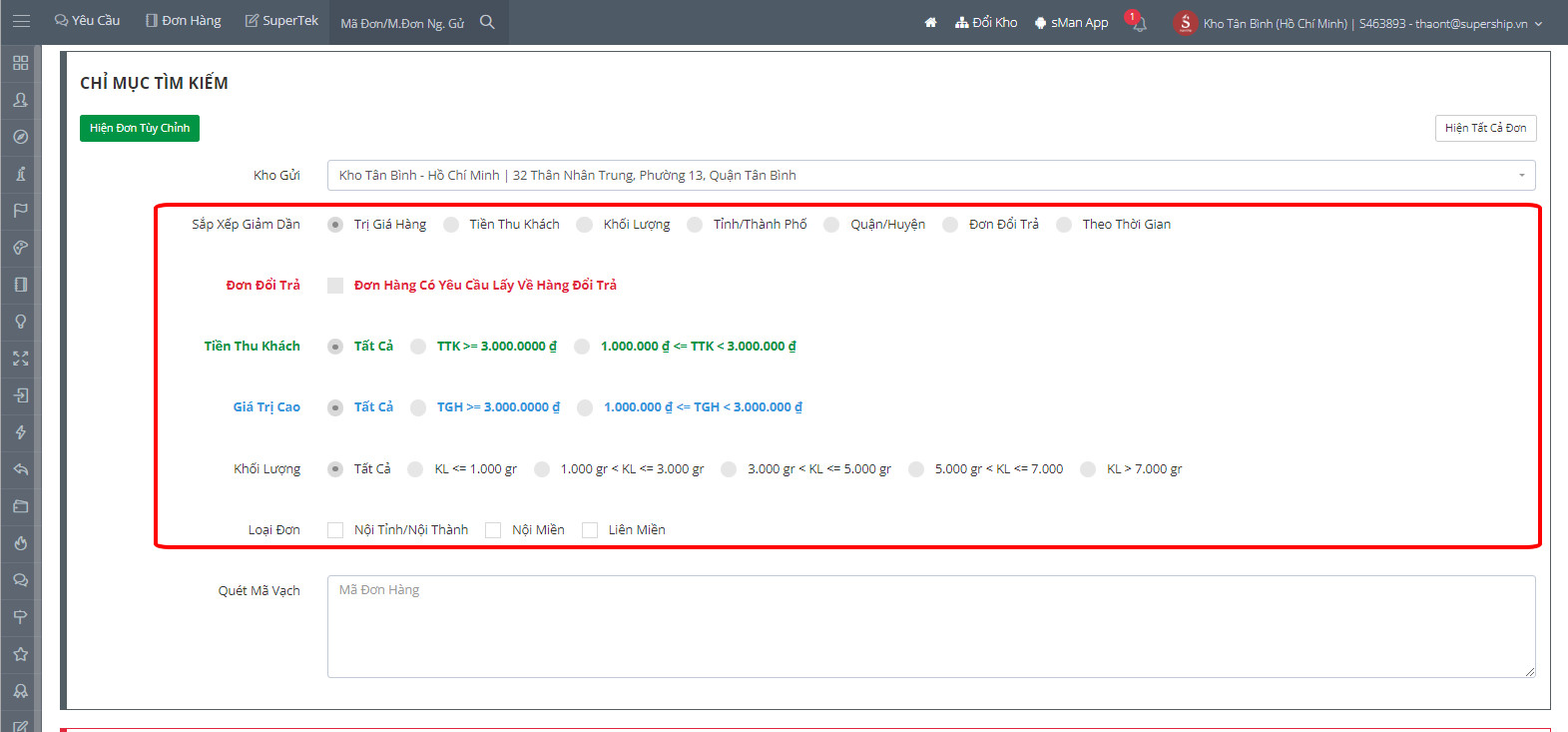Click the search magnifier icon
This screenshot has height=732, width=1568.
[x=487, y=22]
